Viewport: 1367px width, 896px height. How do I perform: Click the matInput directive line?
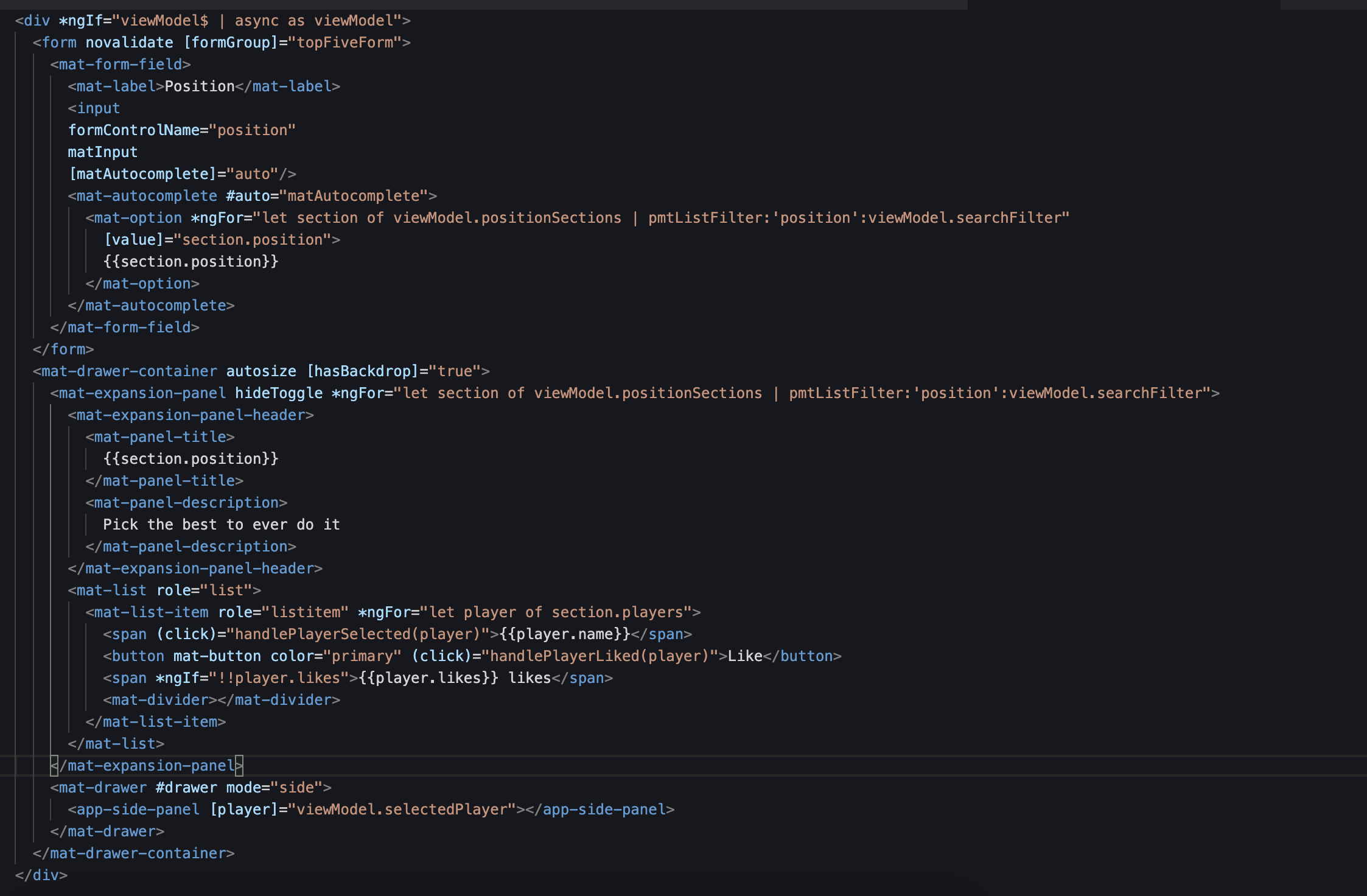[x=102, y=152]
